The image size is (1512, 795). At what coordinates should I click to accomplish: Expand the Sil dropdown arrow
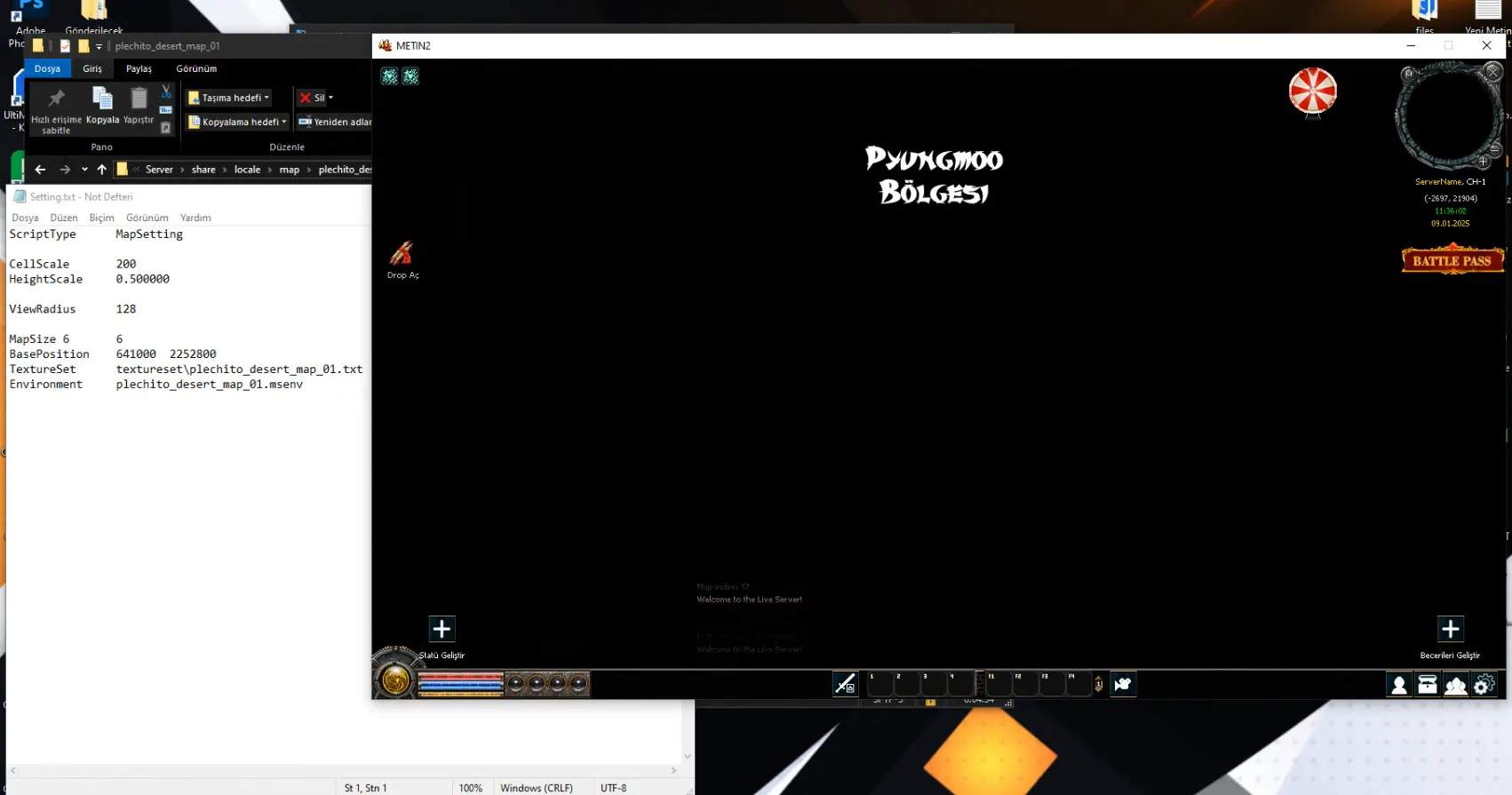tap(330, 98)
